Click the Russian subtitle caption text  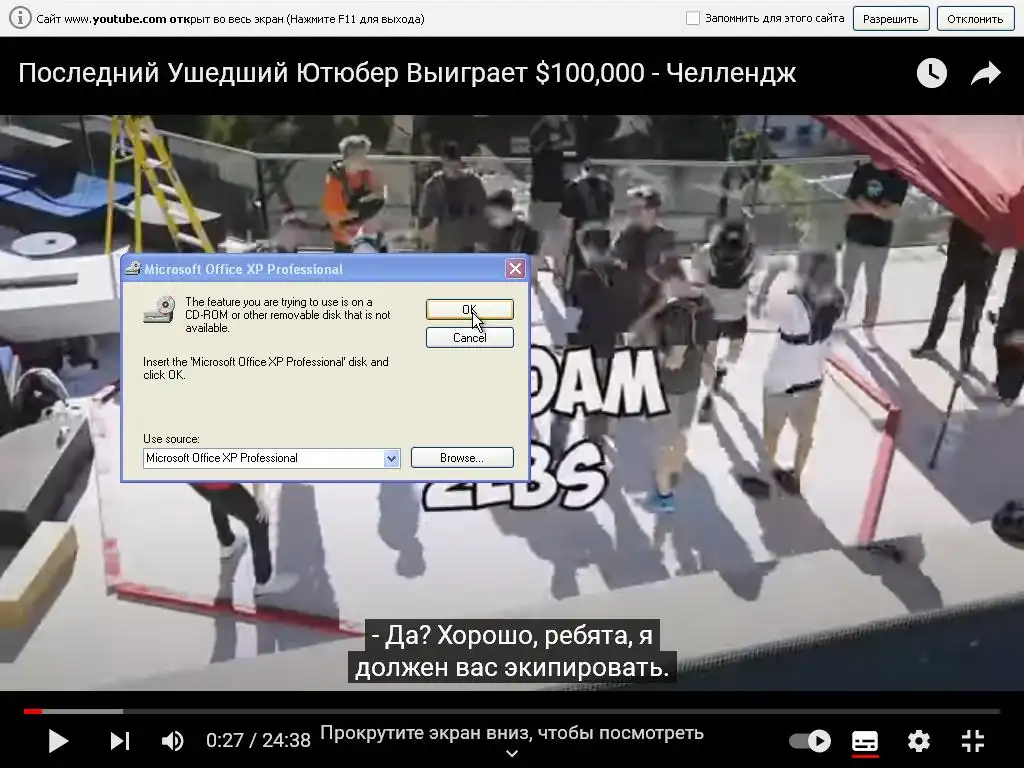(x=512, y=651)
